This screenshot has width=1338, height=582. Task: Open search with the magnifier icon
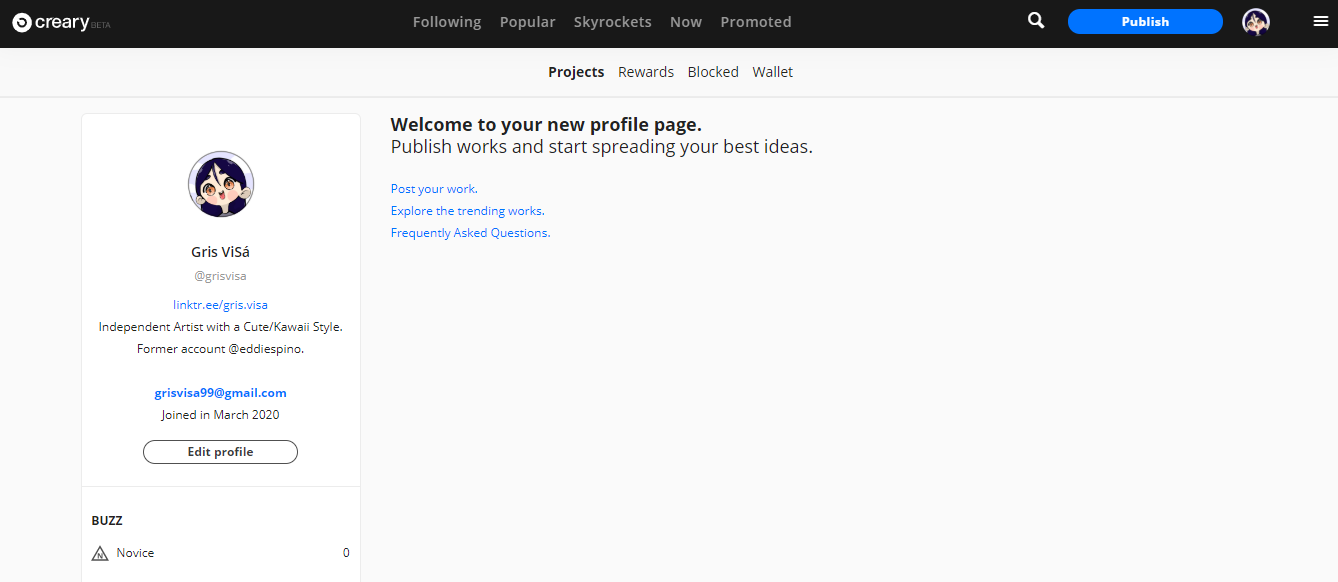[1036, 20]
